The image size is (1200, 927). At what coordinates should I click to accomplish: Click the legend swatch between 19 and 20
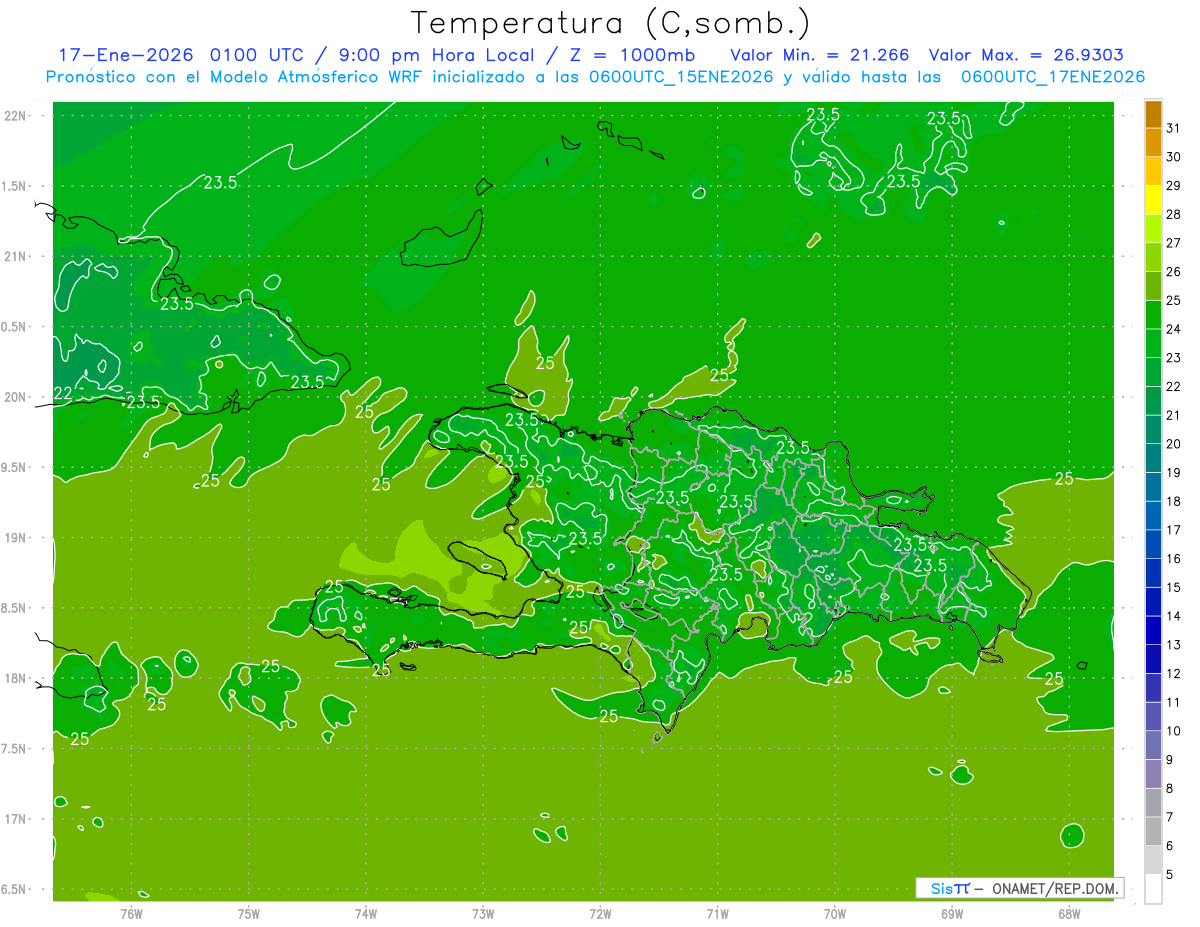1153,458
